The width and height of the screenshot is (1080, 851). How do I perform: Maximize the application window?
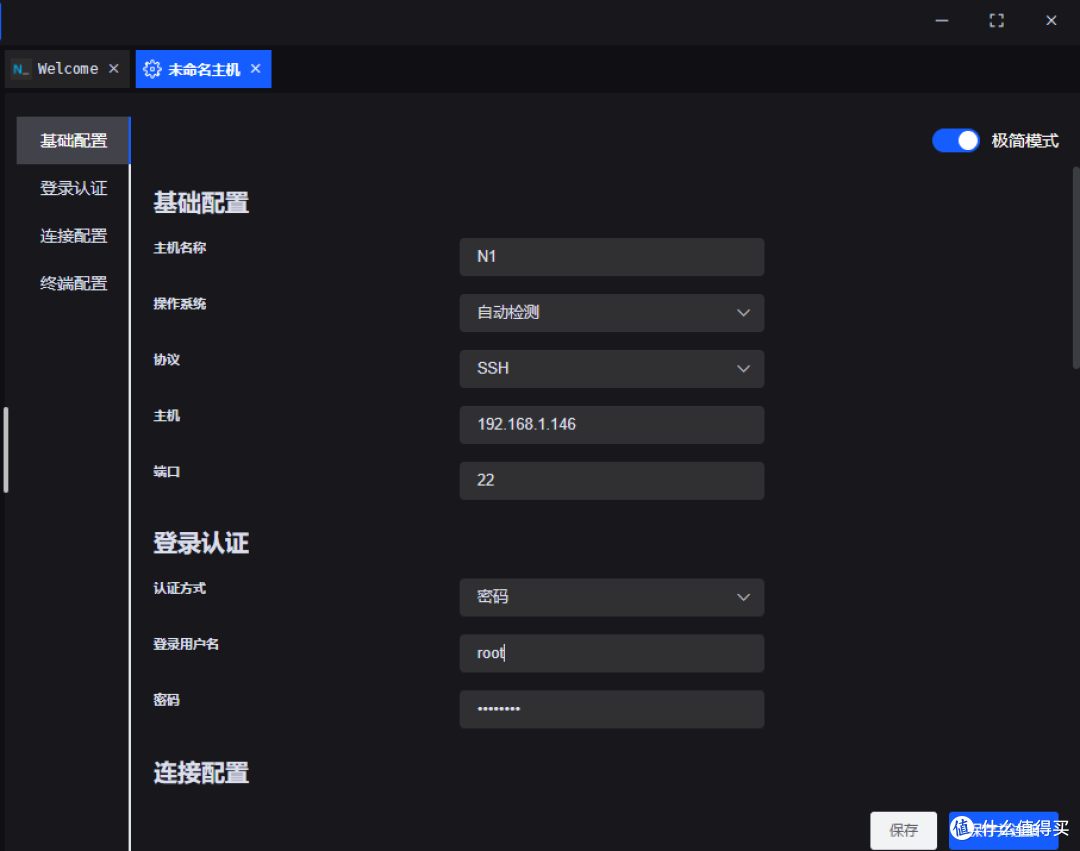click(x=996, y=21)
